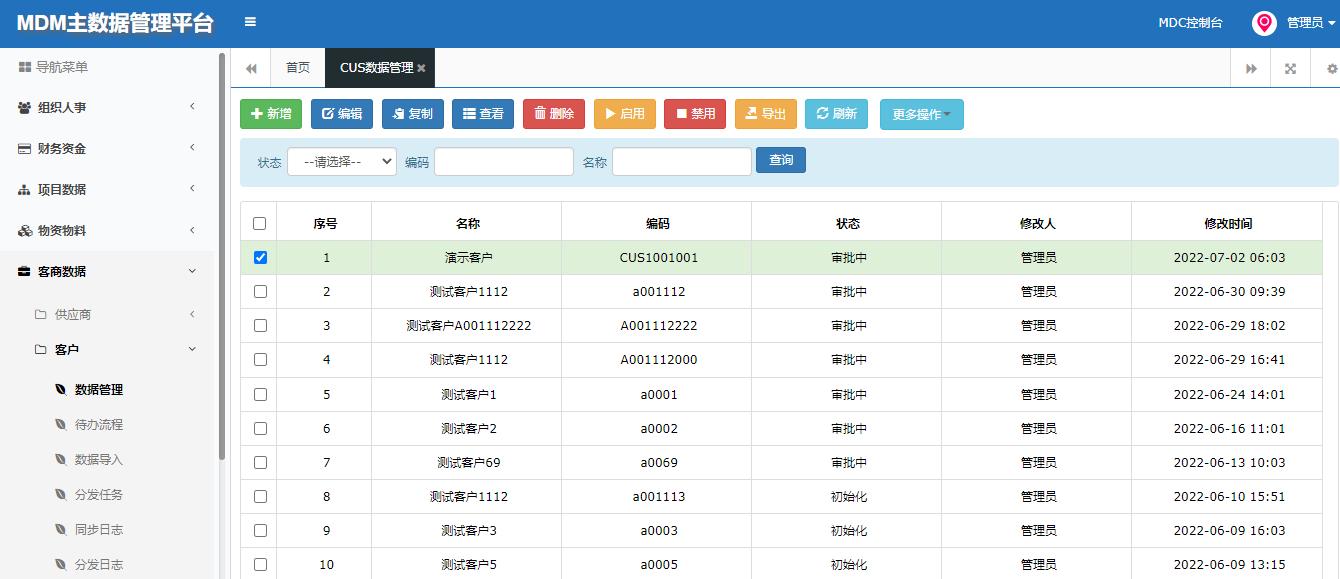Click inside the 编码 input field
Viewport: 1340px width, 579px height.
click(x=503, y=160)
